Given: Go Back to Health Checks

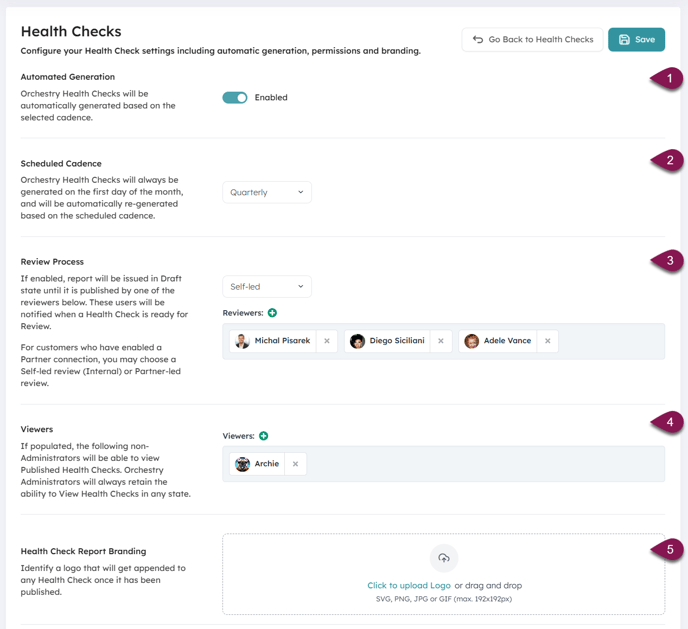Looking at the screenshot, I should [x=532, y=40].
